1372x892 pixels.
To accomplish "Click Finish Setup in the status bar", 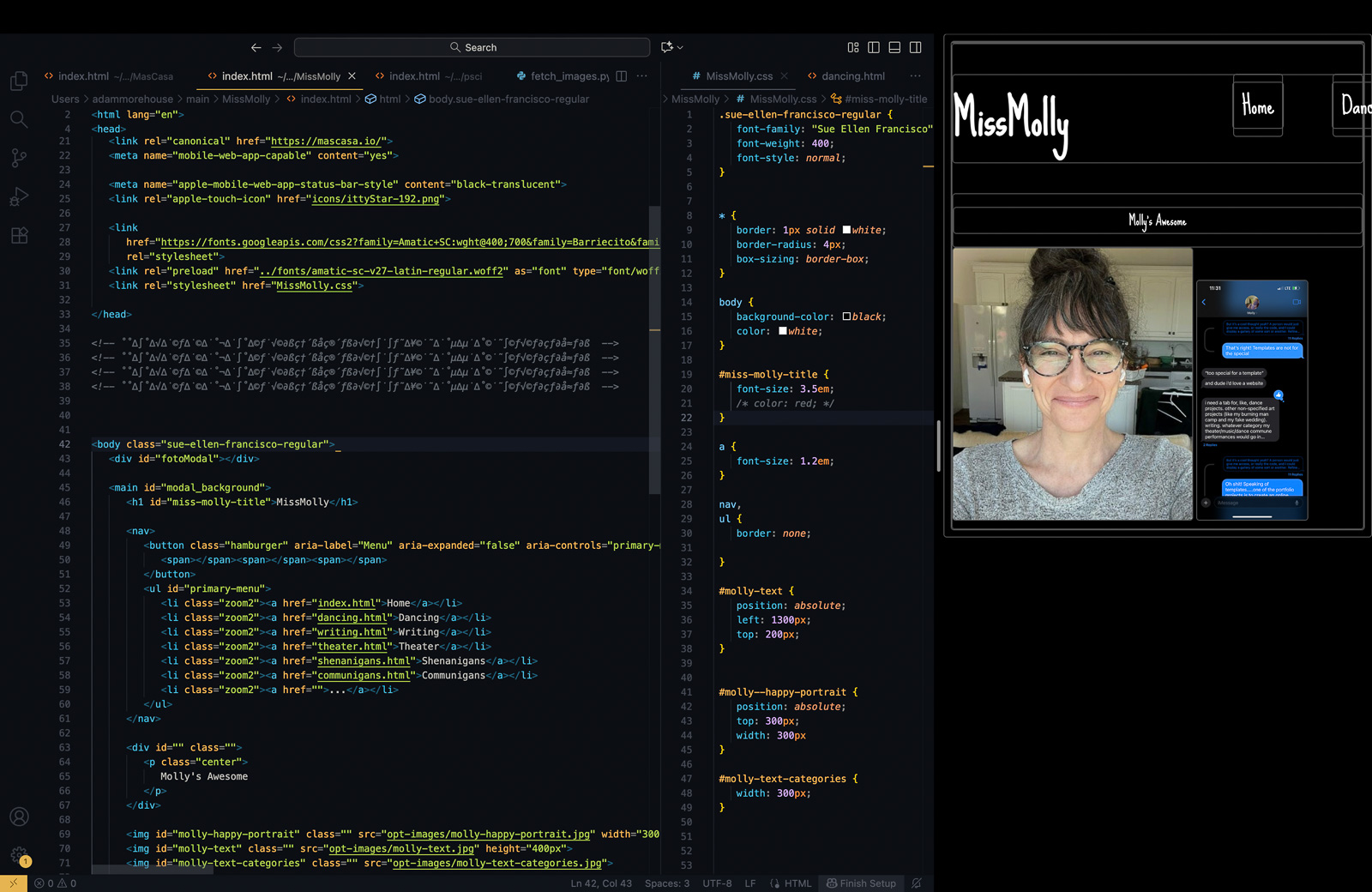I will click(861, 883).
